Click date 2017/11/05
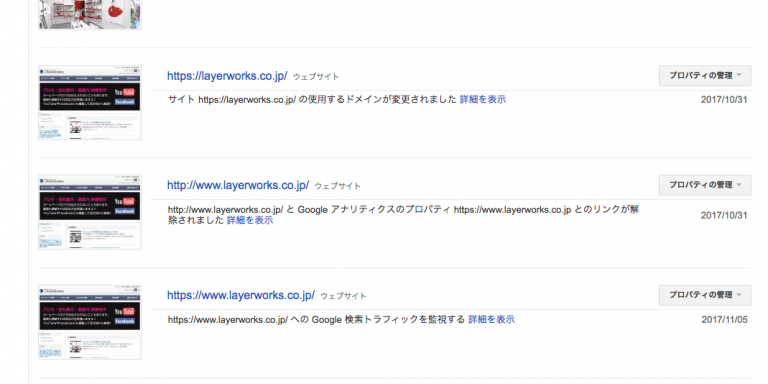Viewport: 768px width, 384px height. (724, 320)
